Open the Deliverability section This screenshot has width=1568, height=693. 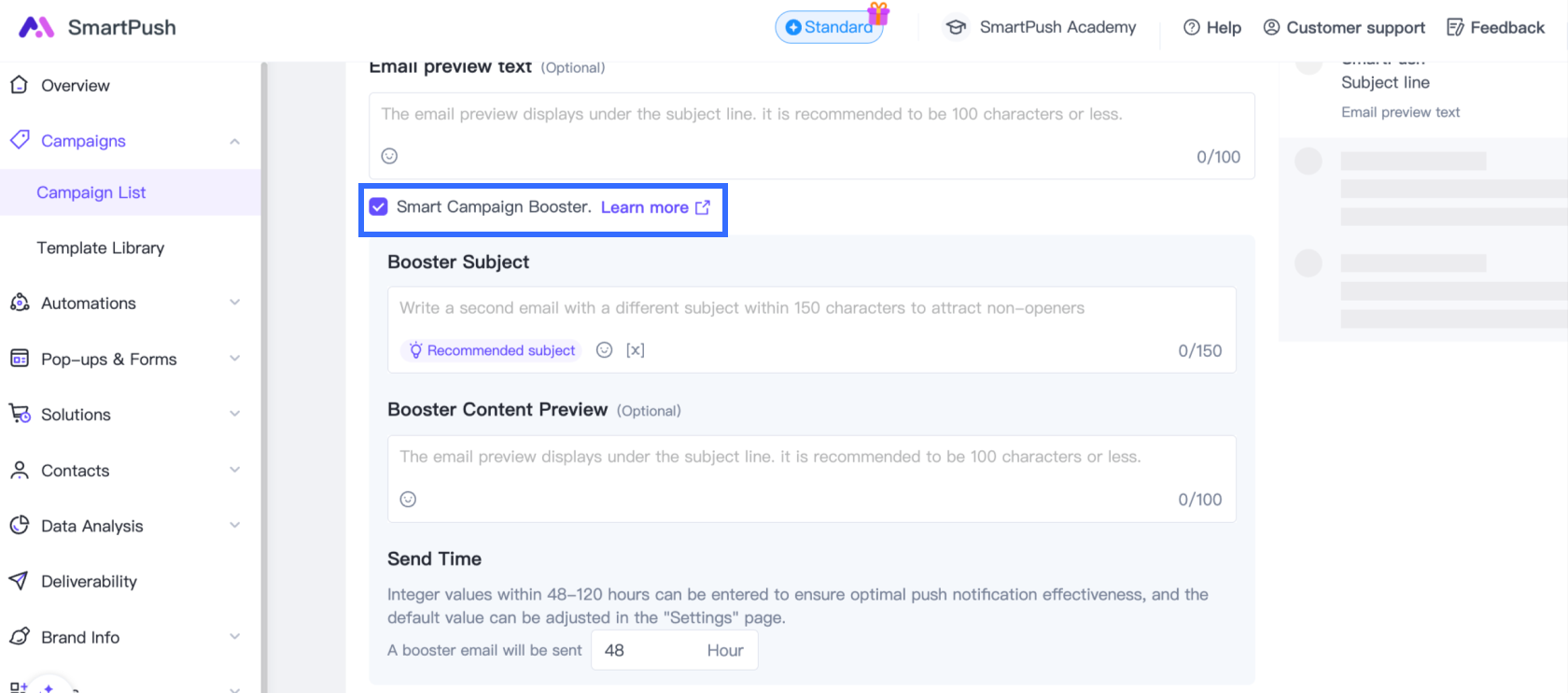(89, 581)
